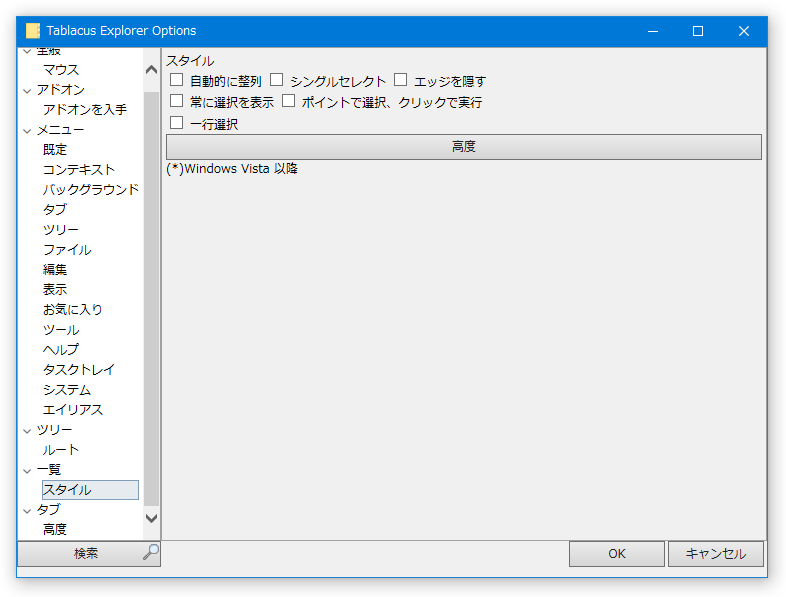Select the highlighted スタイル item
Image resolution: width=786 pixels, height=597 pixels.
pyautogui.click(x=90, y=490)
